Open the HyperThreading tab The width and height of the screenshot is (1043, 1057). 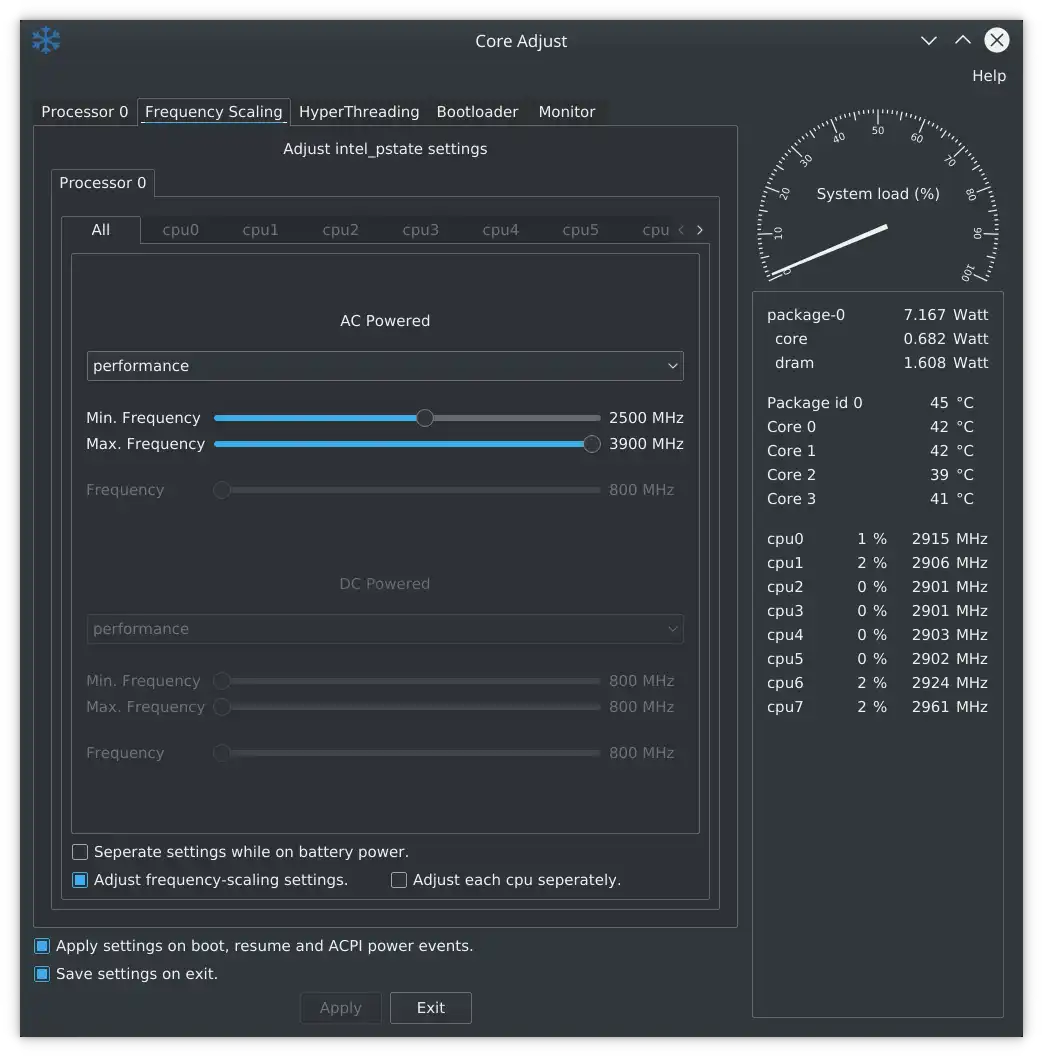click(x=359, y=112)
